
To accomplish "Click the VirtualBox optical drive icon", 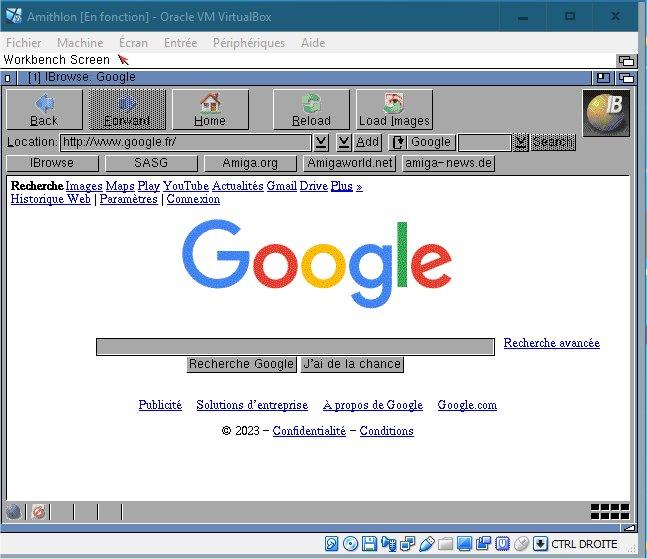I will (x=350, y=544).
